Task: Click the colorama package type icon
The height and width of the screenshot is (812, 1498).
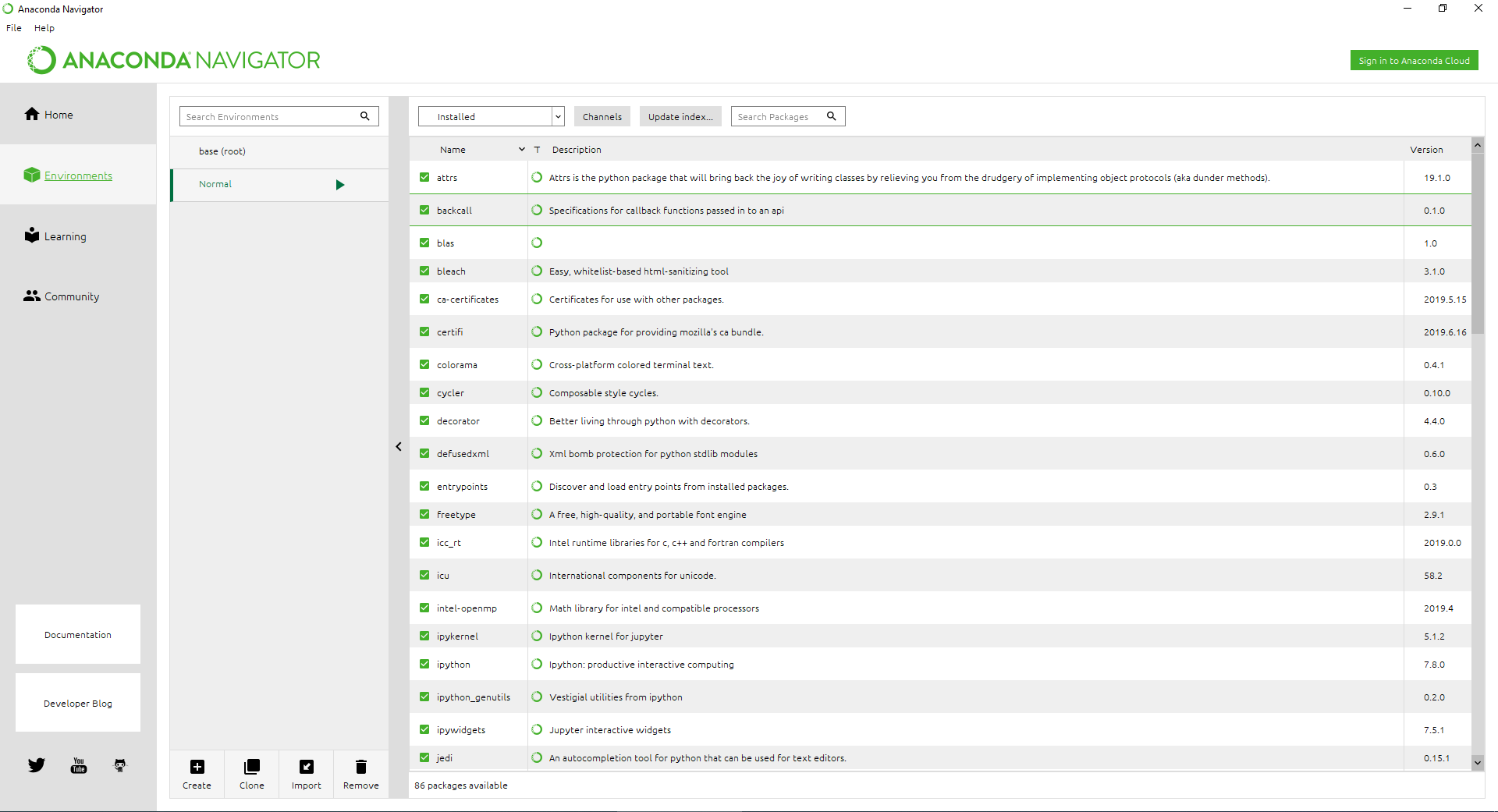Action: (x=537, y=364)
